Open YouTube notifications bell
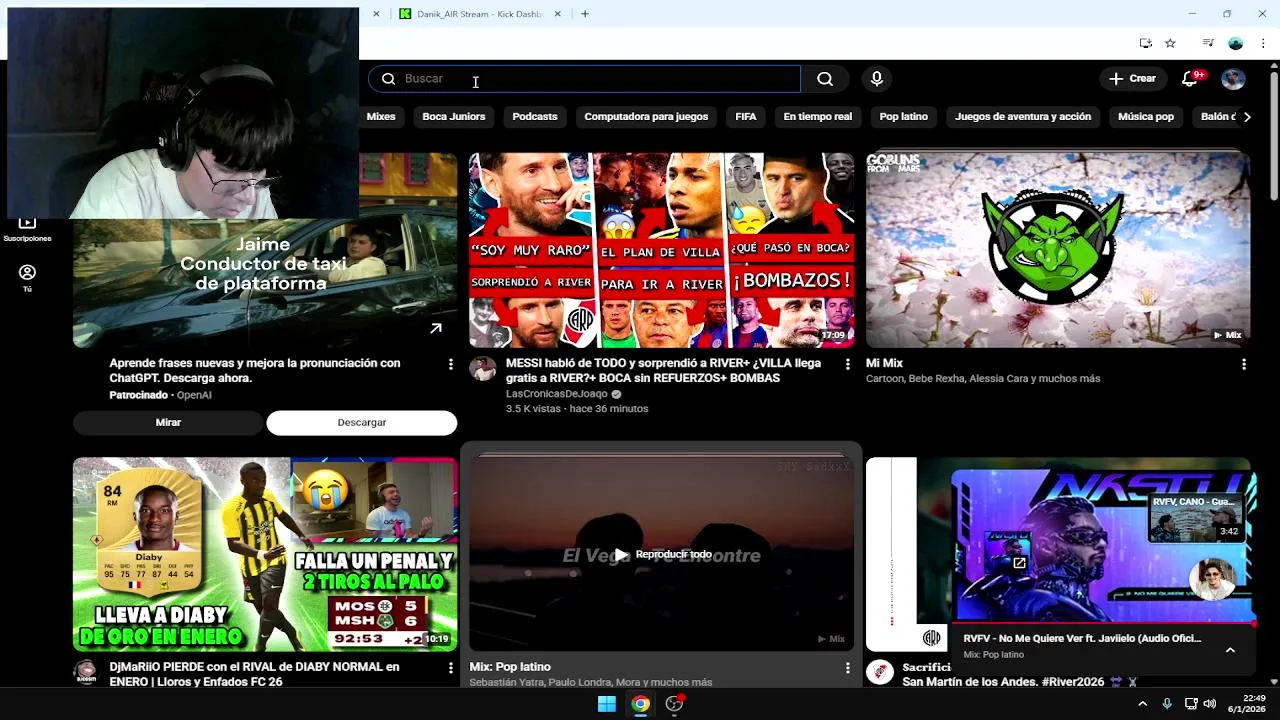Screen dimensions: 1280x720 tap(1190, 79)
